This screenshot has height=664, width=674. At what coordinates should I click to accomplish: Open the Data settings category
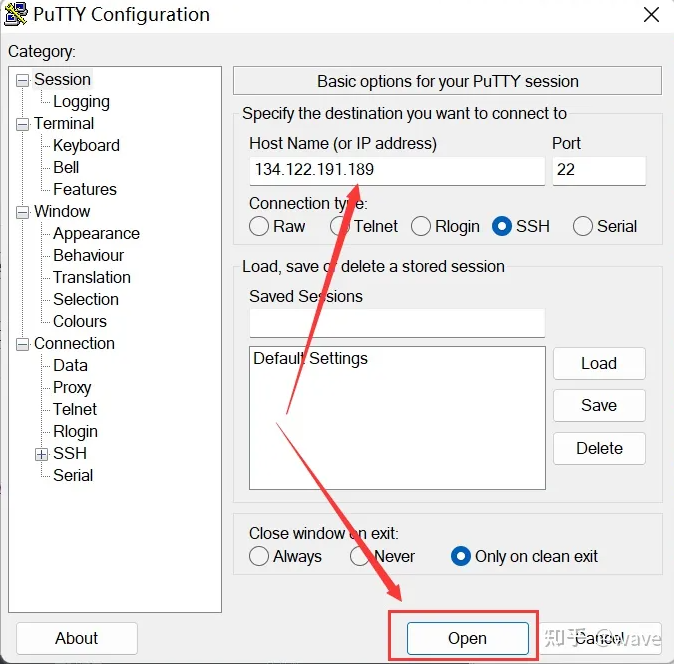click(x=70, y=366)
